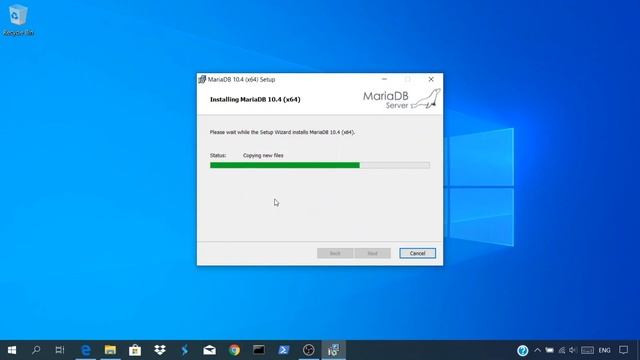The height and width of the screenshot is (360, 640).
Task: Click the blue question mark help icon
Action: pos(522,350)
